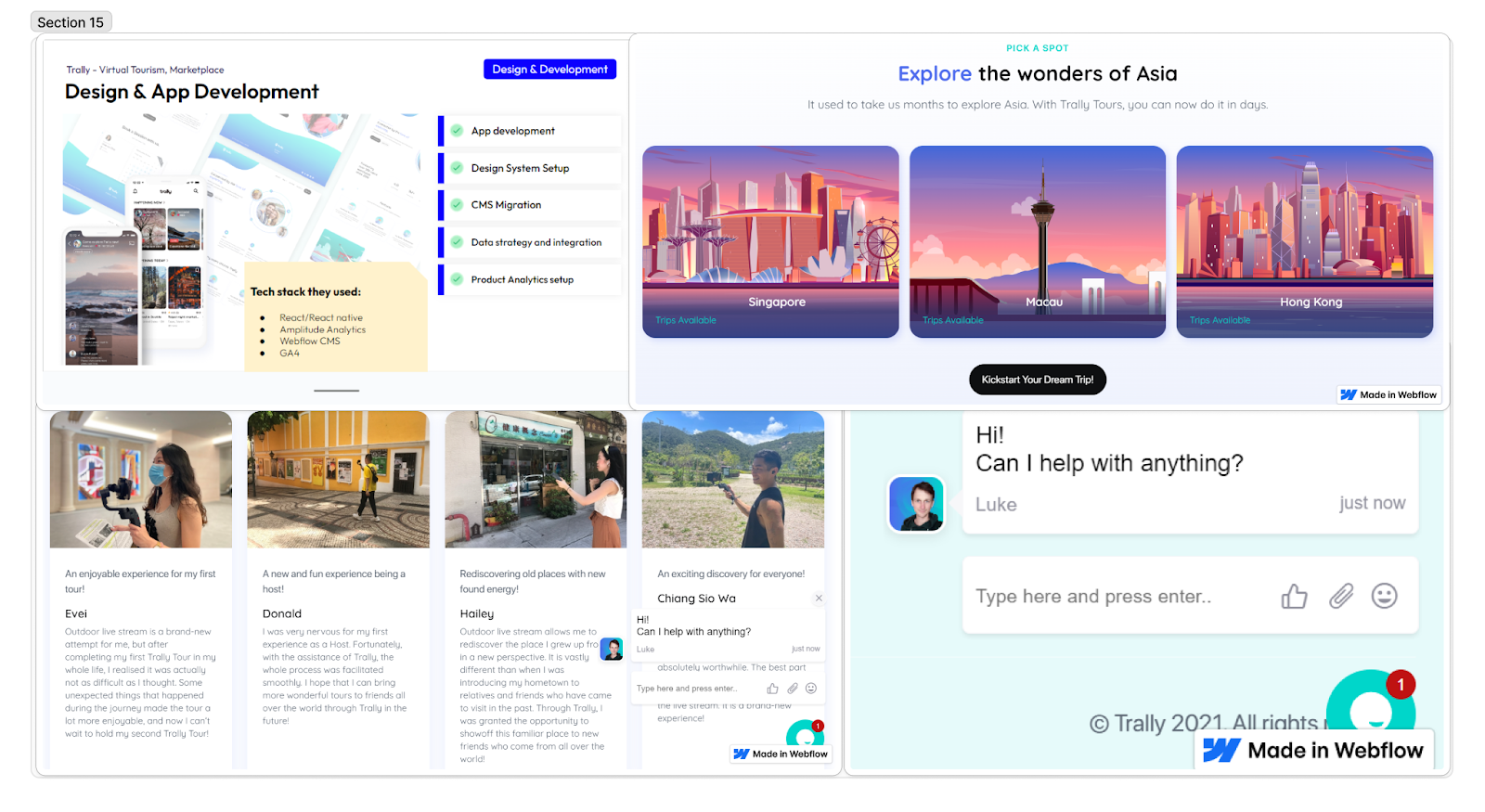Click the 'App development' list item text
1485x812 pixels.
[513, 131]
